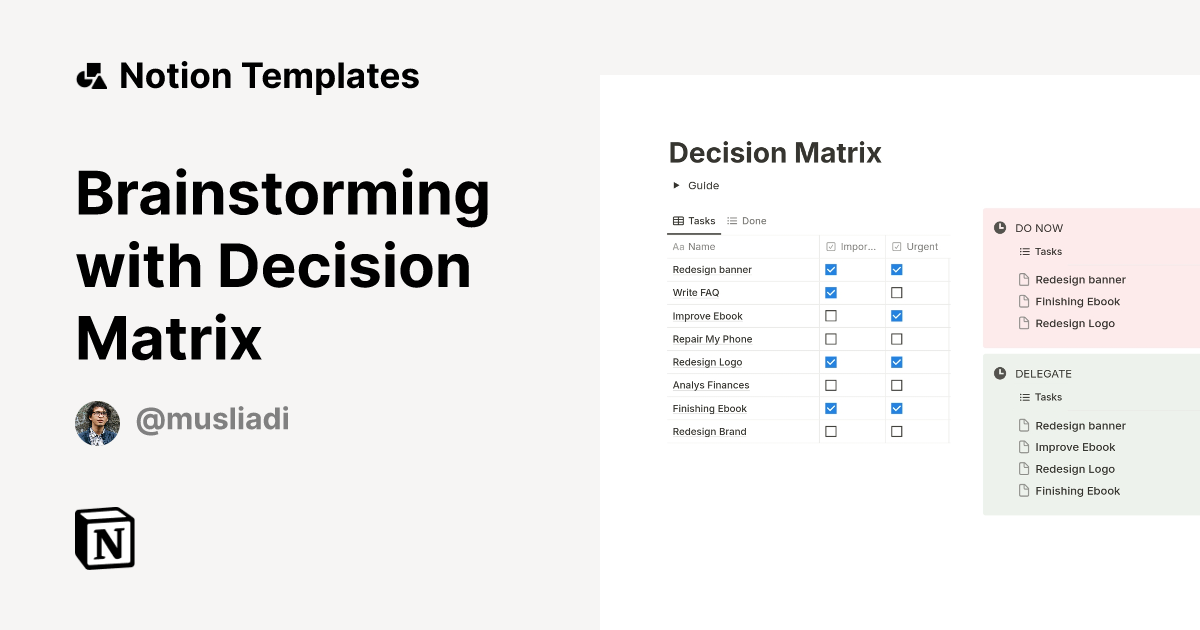Click the list icon beside the Done tab
Screen dimensions: 1200x630
(x=734, y=221)
